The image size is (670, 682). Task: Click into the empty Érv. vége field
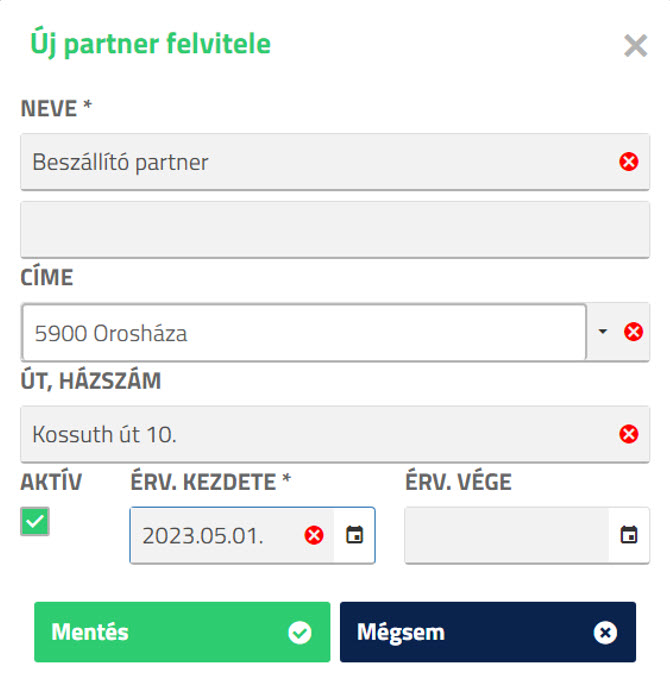tap(507, 535)
